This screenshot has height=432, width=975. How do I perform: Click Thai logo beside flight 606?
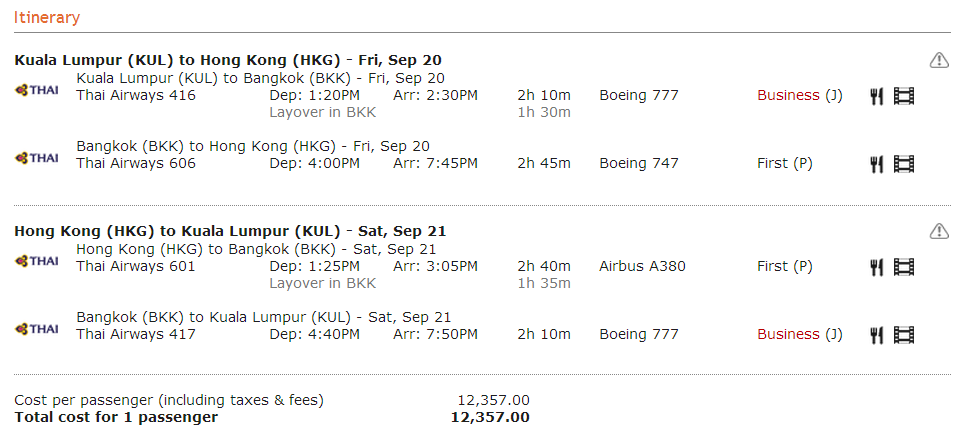point(37,158)
